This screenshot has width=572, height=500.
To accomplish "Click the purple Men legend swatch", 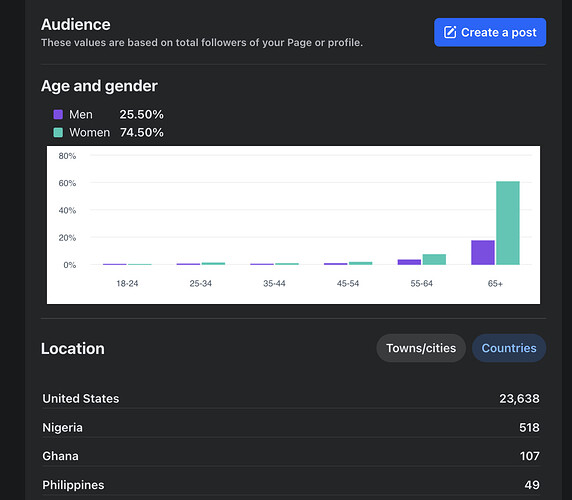I will tap(58, 115).
